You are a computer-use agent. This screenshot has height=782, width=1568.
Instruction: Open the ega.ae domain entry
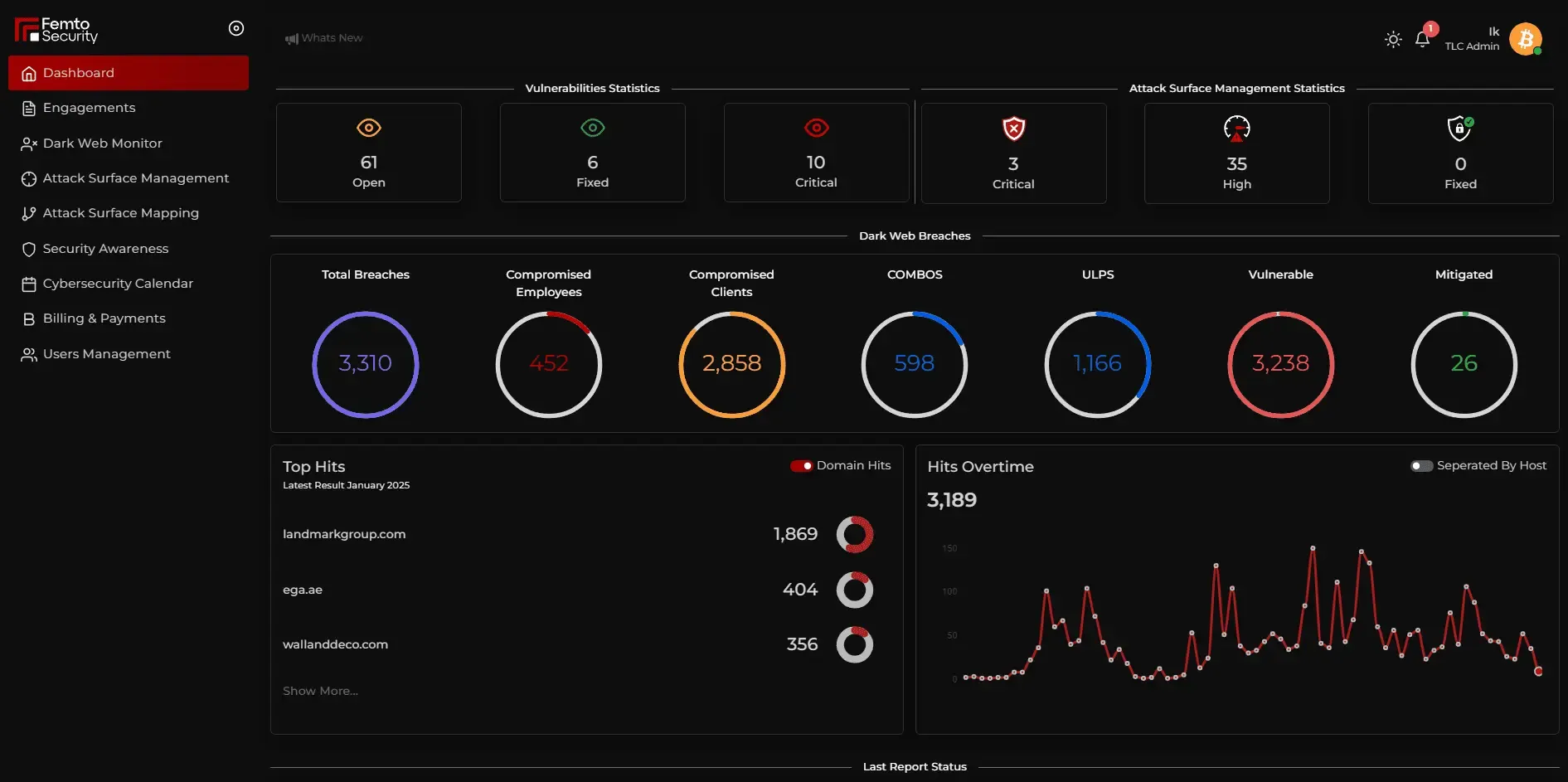coord(301,589)
